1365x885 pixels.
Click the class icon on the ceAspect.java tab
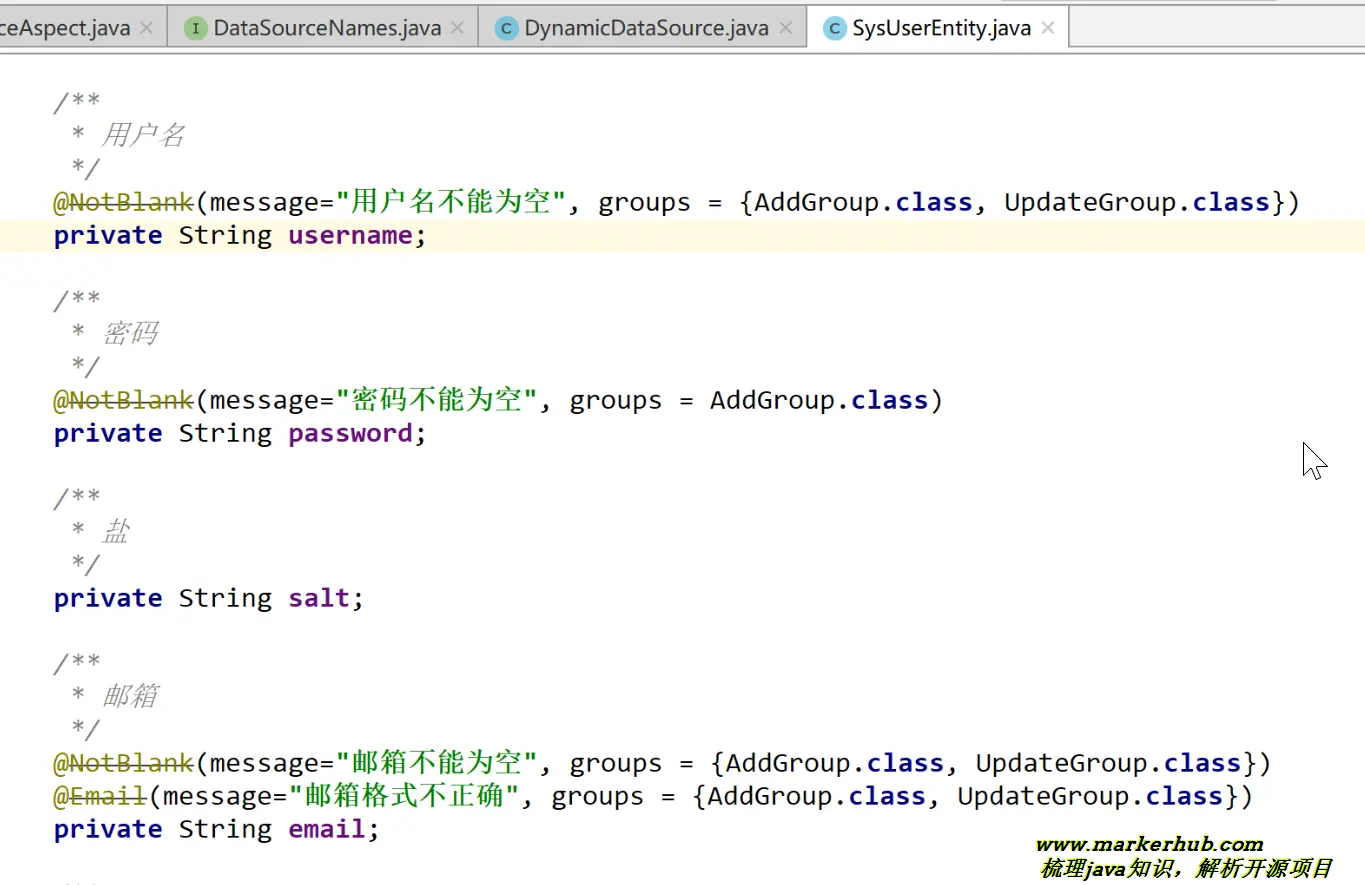tap(6, 28)
